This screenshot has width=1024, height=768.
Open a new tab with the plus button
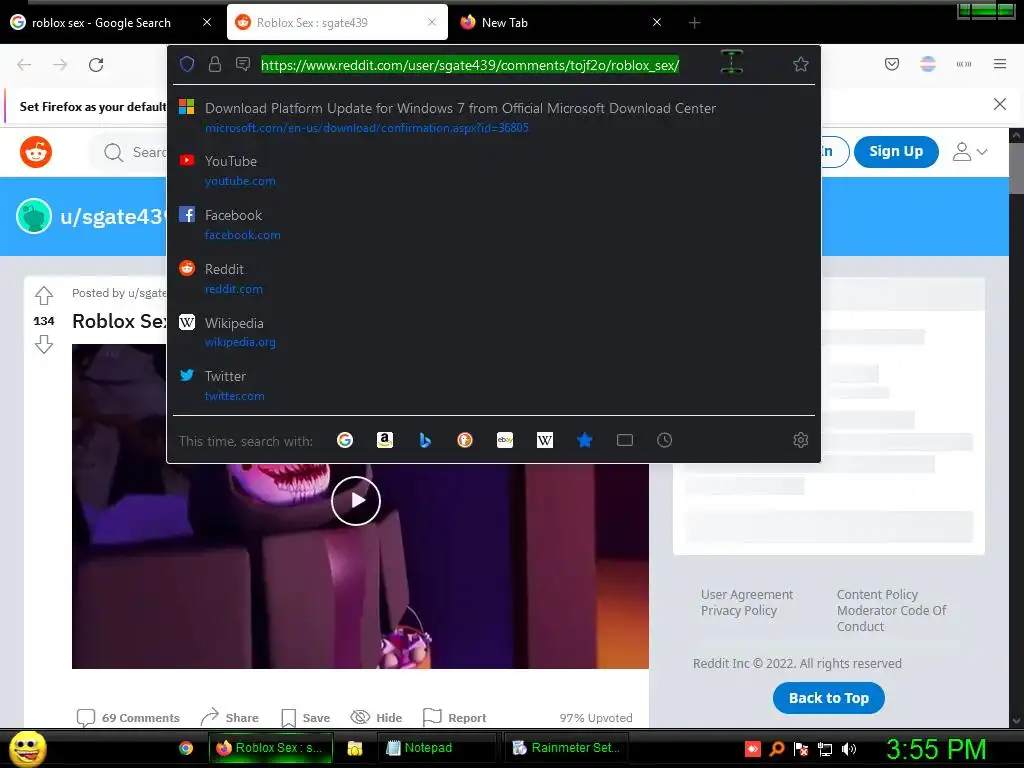[x=694, y=23]
